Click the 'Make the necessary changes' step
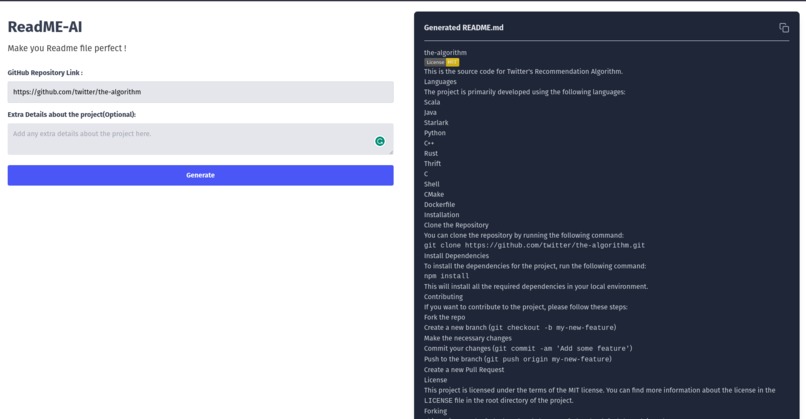This screenshot has height=419, width=806. 468,338
